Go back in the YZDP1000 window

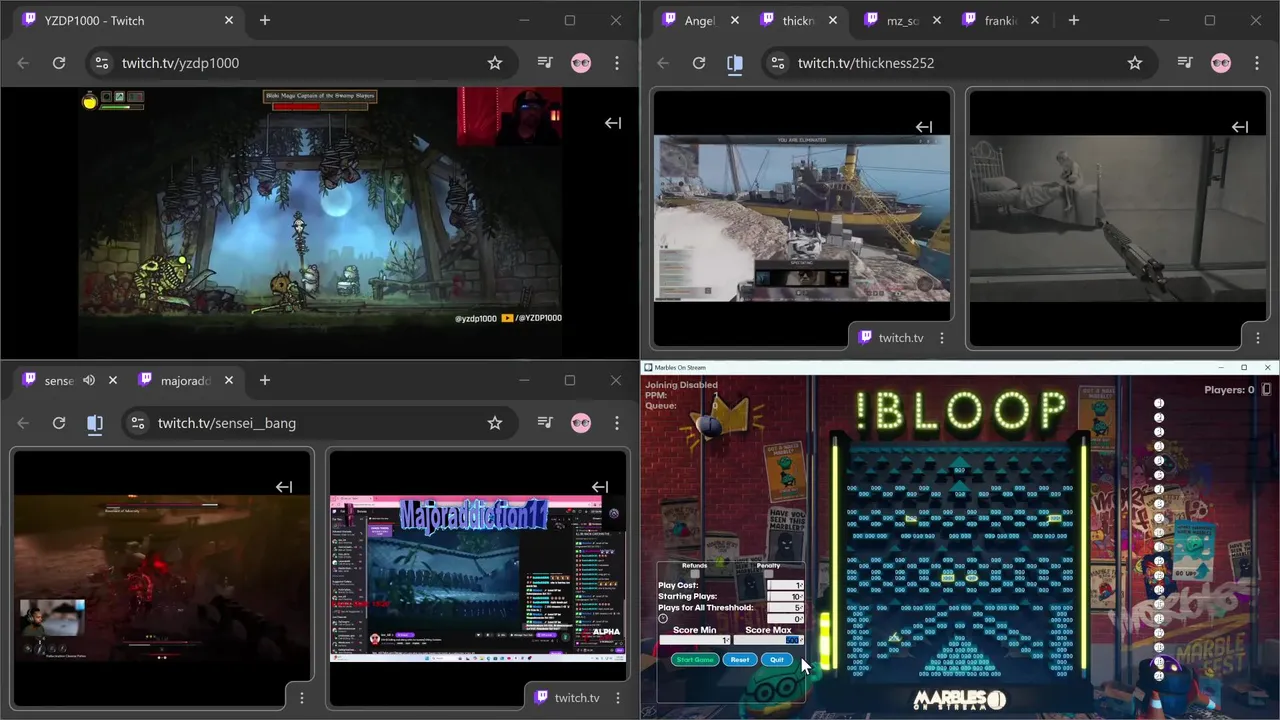click(23, 63)
